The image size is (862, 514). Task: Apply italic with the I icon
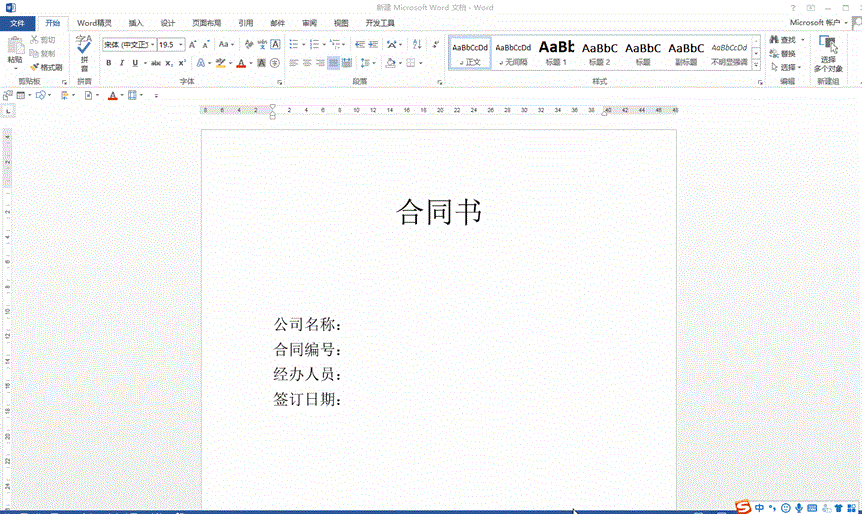pos(122,63)
